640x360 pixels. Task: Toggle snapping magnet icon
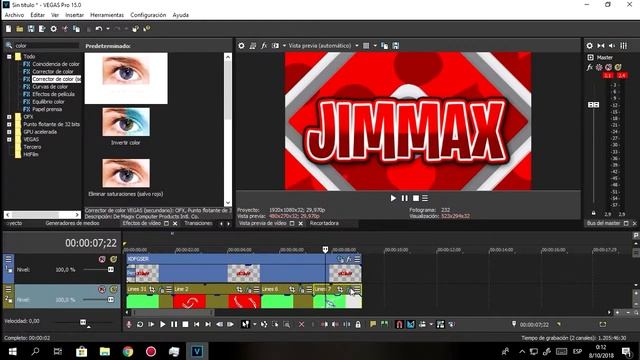tap(399, 324)
